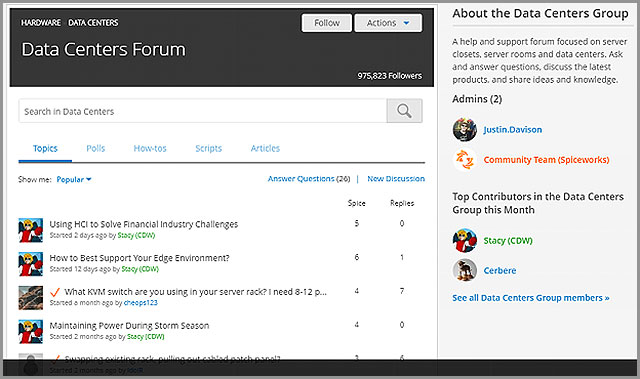Open Cerbere's avatar in Top Contributors

[464, 270]
